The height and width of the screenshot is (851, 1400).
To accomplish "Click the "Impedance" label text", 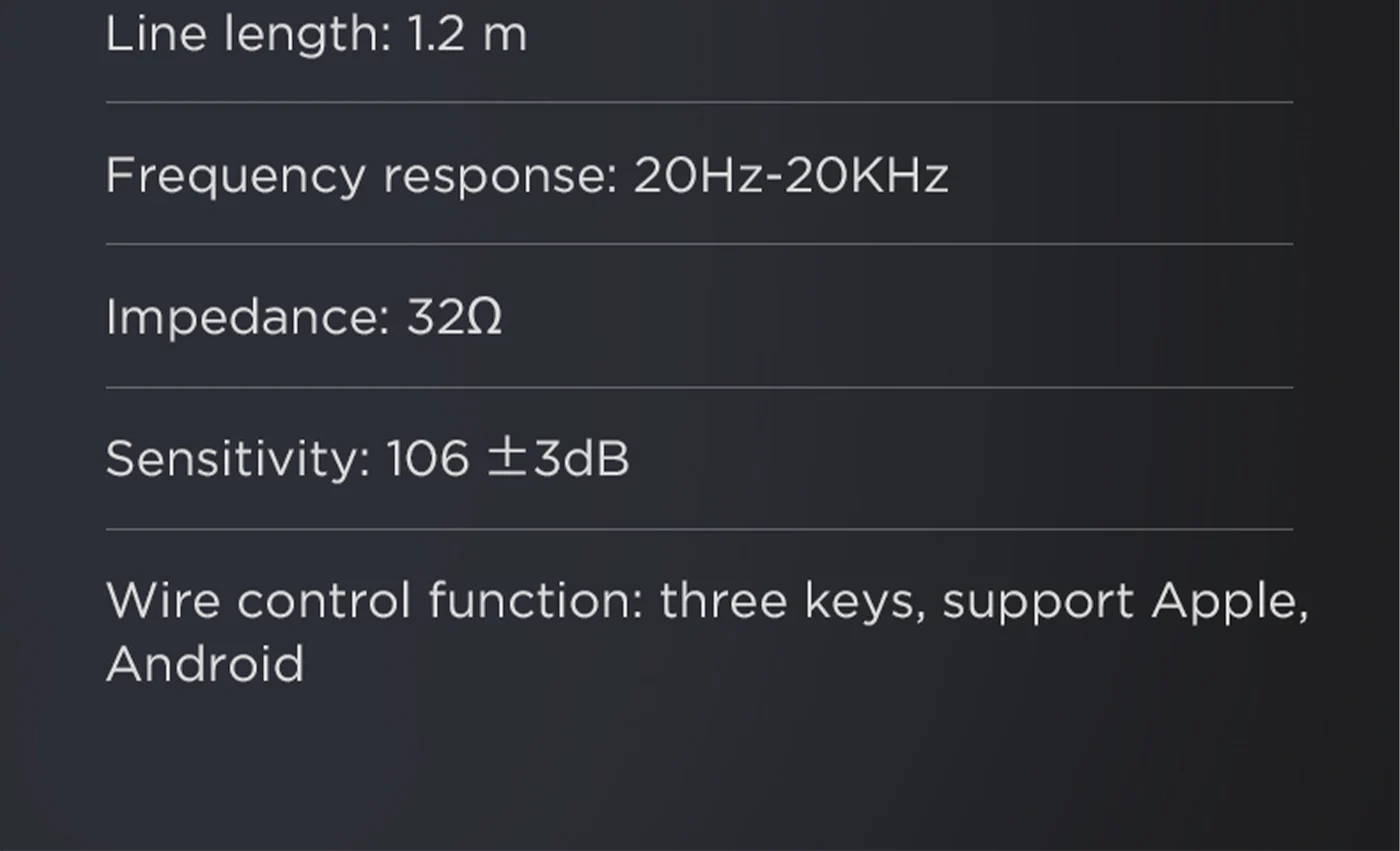I will 247,318.
